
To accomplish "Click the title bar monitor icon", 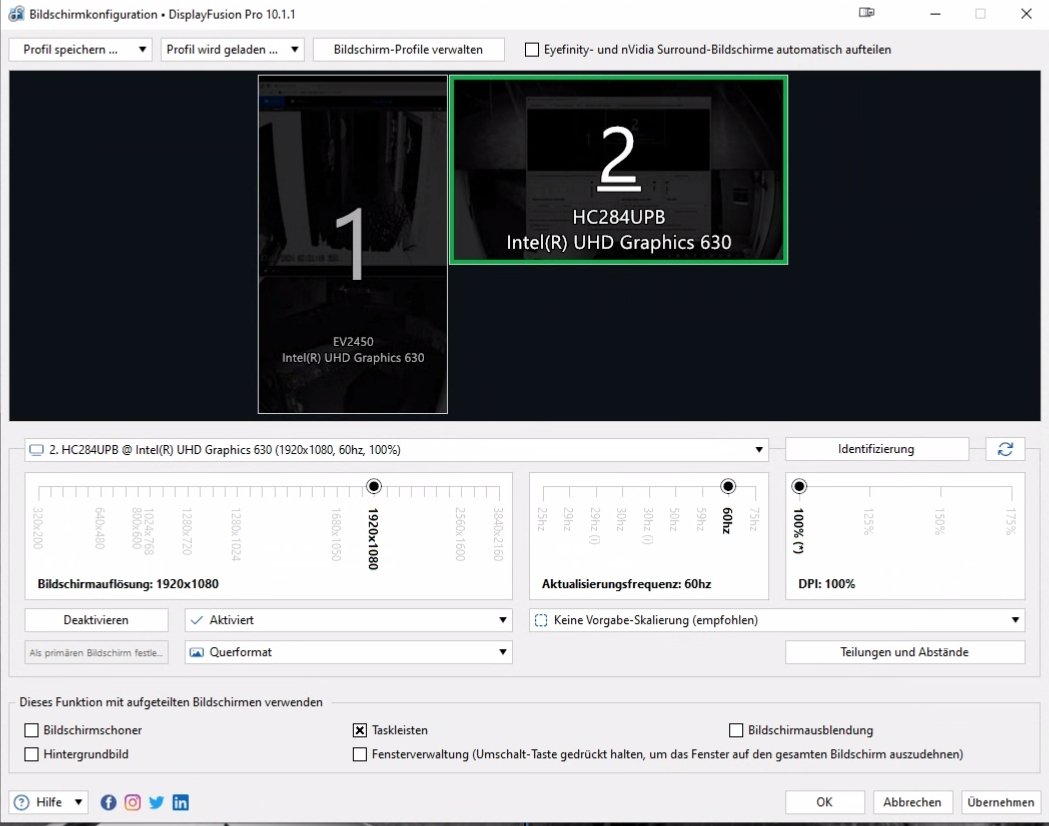I will (x=866, y=13).
